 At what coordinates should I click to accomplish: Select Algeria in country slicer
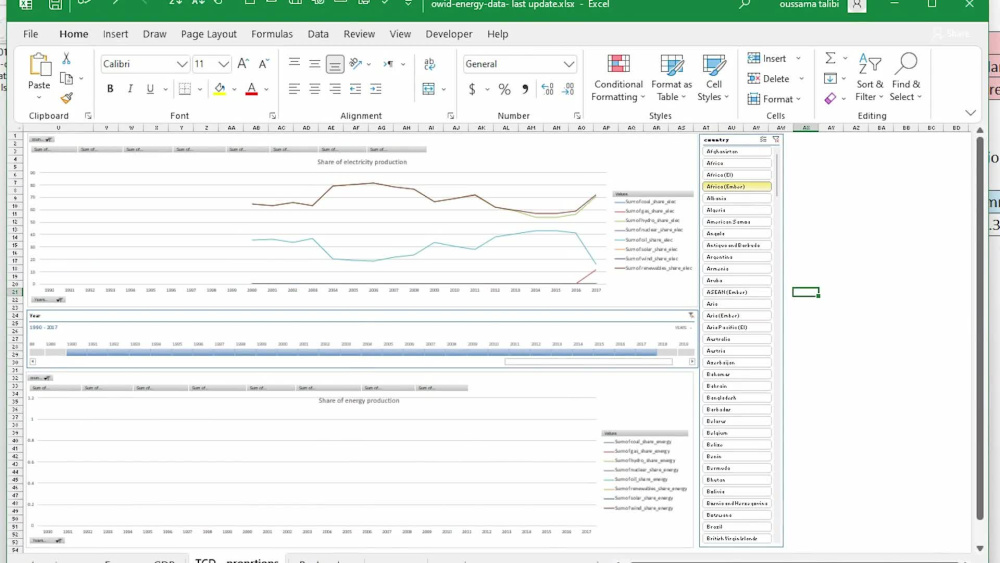click(737, 210)
